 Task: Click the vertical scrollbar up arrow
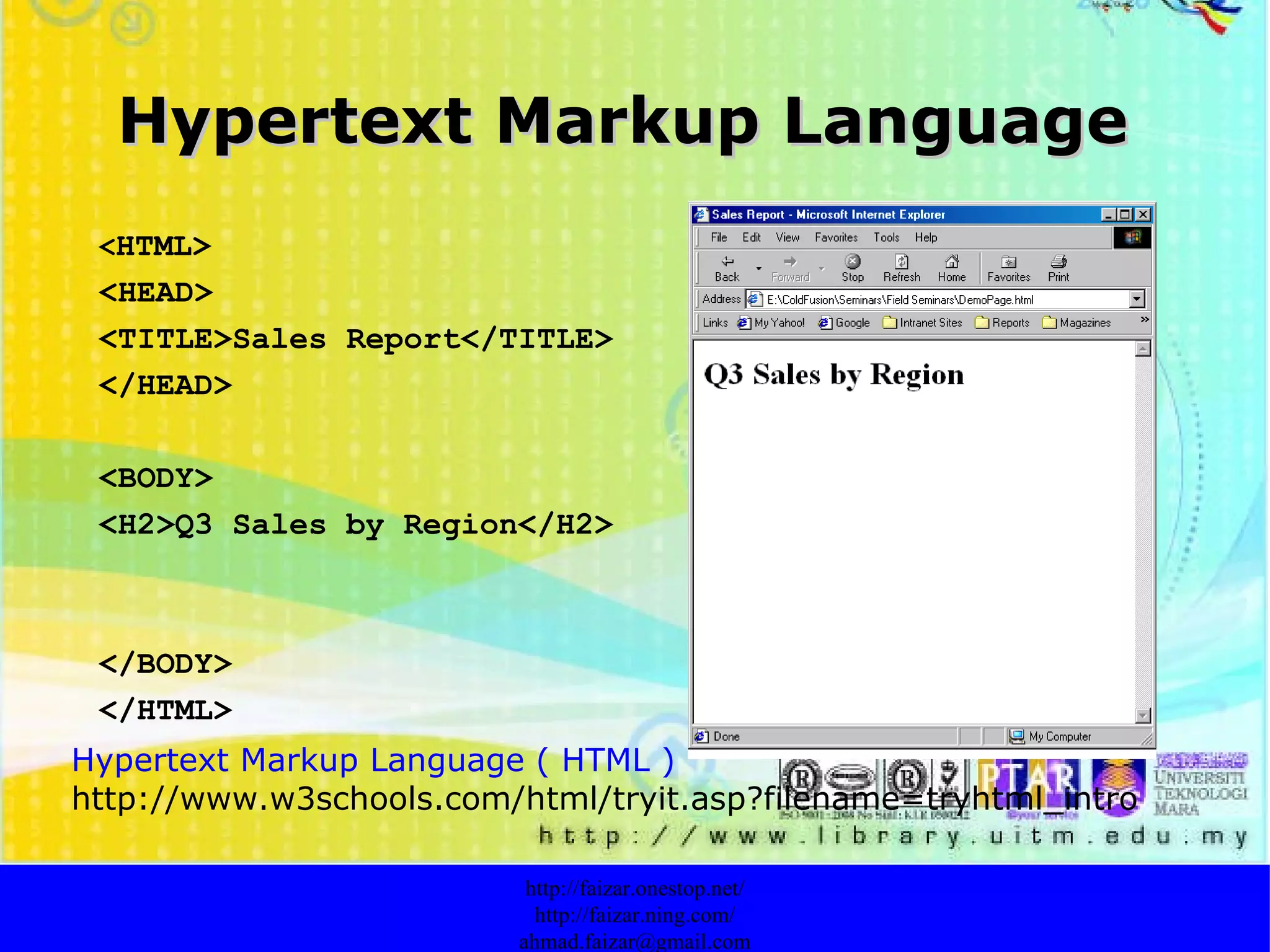coord(1143,349)
